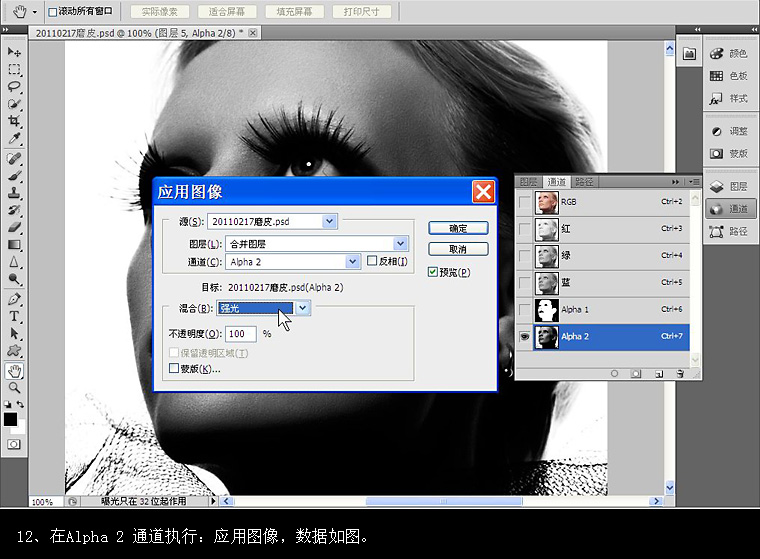Open the Layer dropdown in Apply Image
Viewport: 760px width, 559px height.
(x=400, y=243)
